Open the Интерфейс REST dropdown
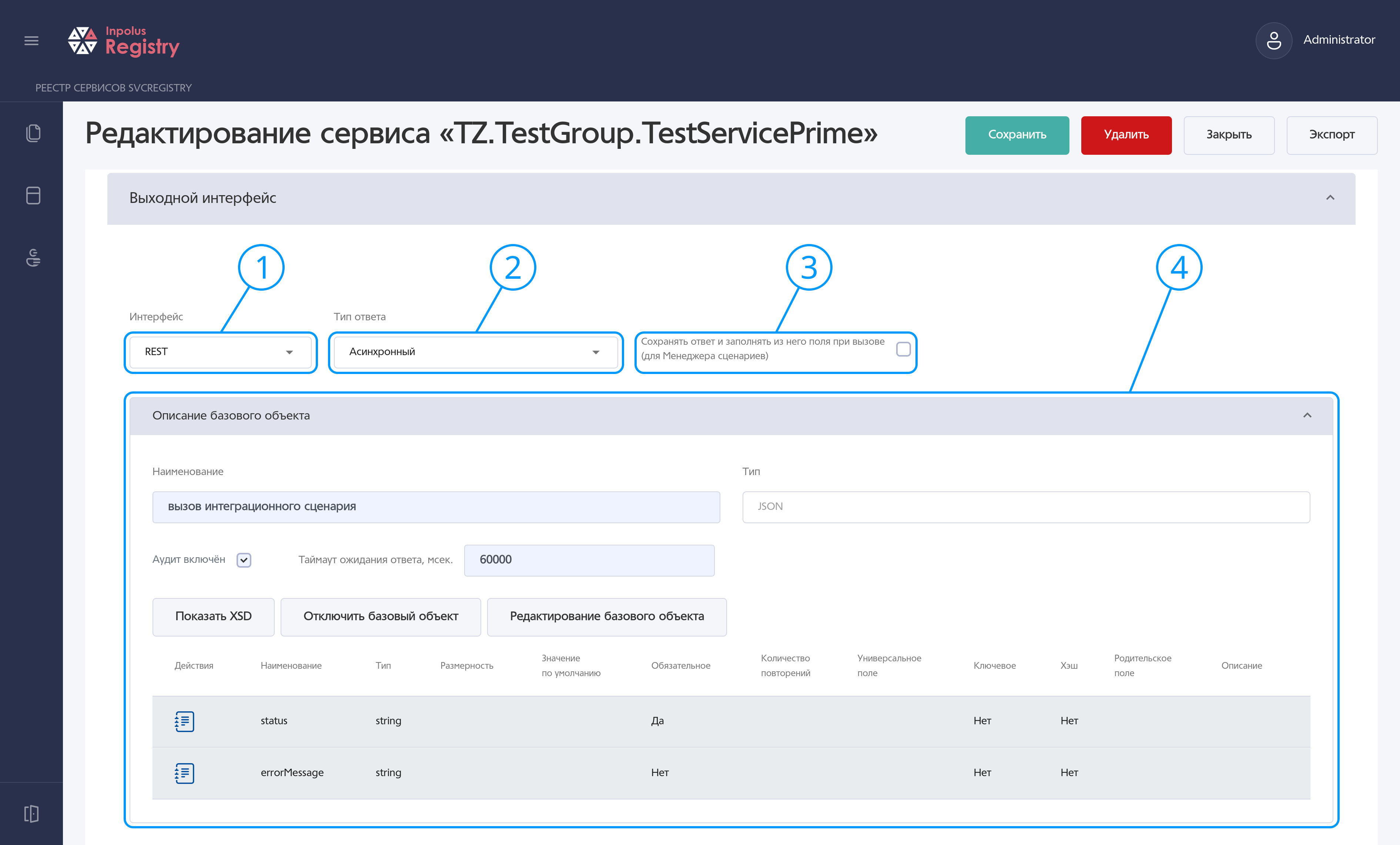Screen dimensions: 1400x845 tap(221, 352)
